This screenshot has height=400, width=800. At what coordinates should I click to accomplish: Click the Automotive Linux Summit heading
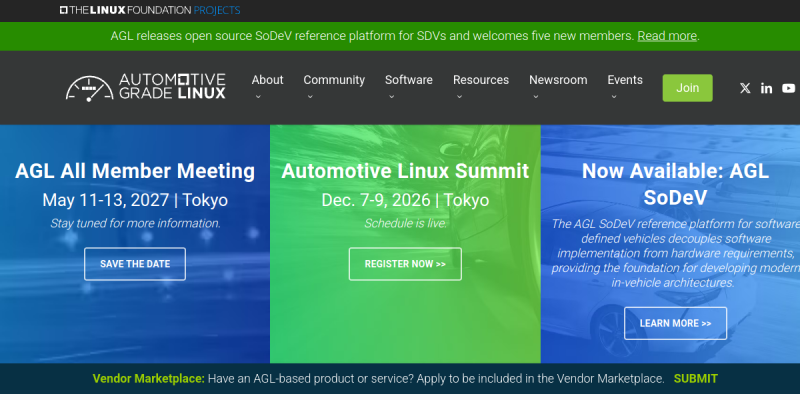point(405,171)
